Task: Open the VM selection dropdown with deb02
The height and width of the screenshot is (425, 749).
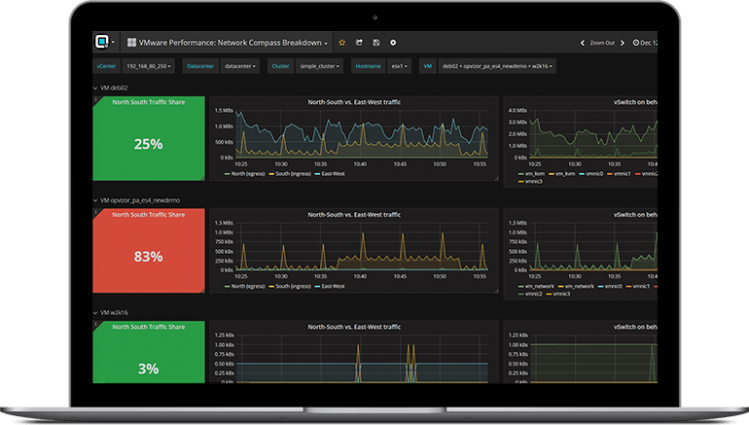Action: pos(497,66)
